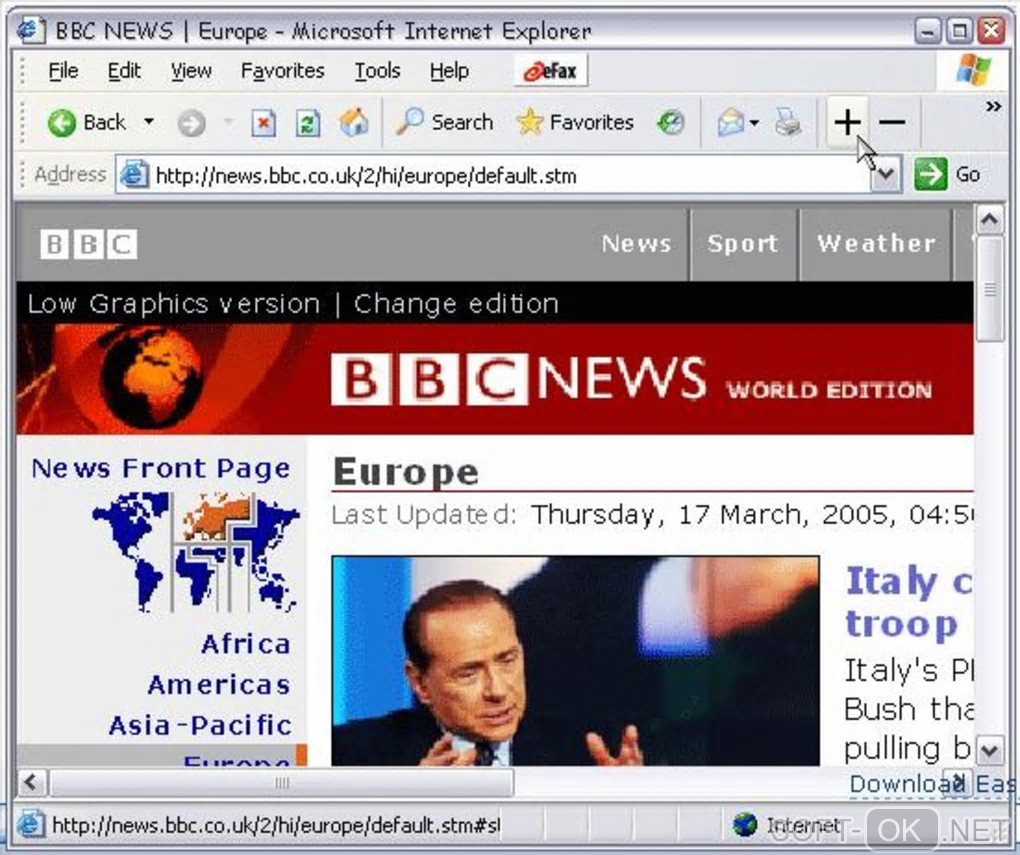The height and width of the screenshot is (855, 1020).
Task: Open the News Front Page link
Action: 161,468
